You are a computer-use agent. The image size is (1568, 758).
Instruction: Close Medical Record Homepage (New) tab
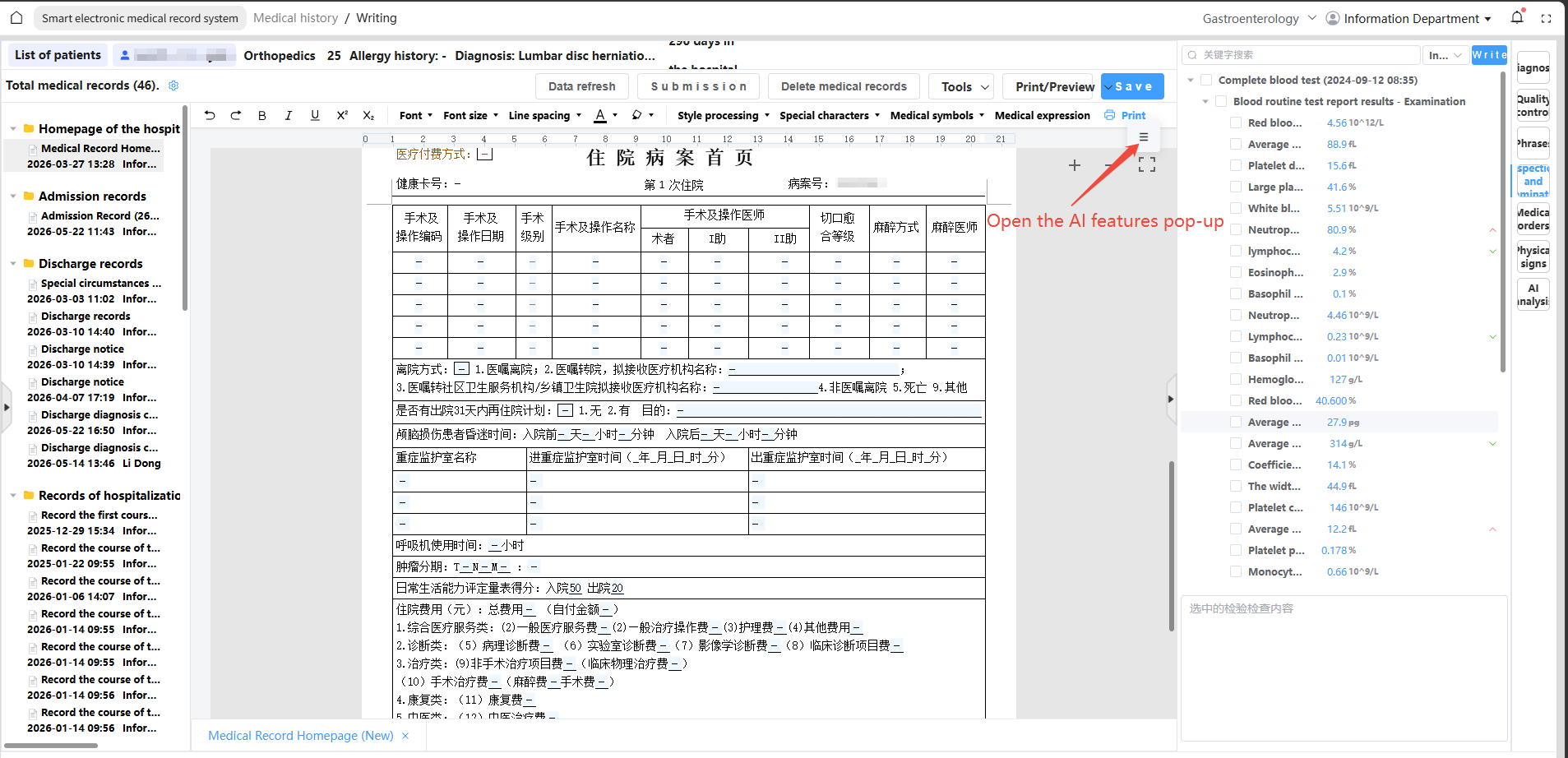point(405,736)
